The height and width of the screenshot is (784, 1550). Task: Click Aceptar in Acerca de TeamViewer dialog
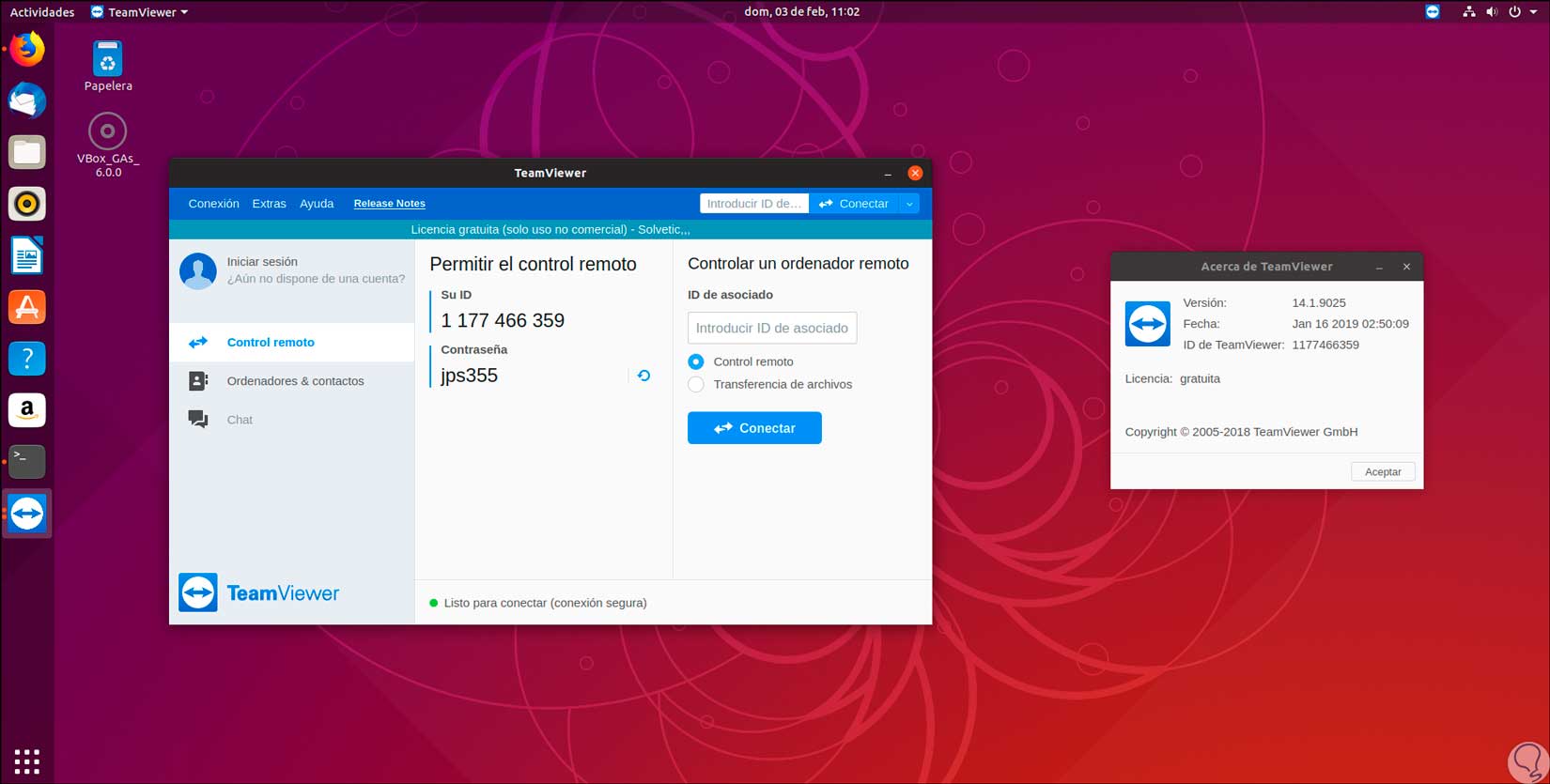[1383, 472]
